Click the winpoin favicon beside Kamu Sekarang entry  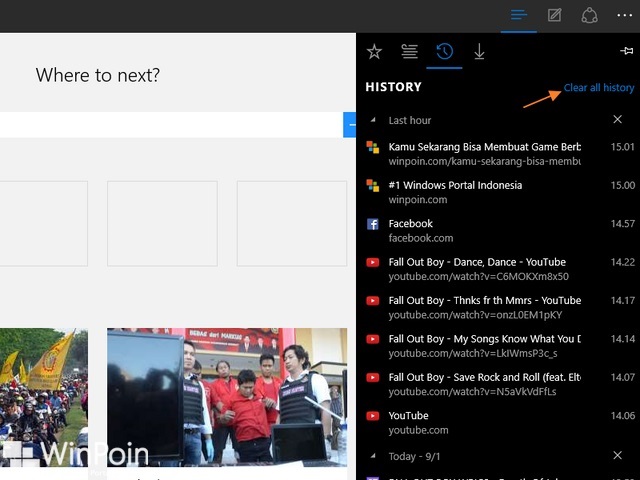tap(373, 147)
